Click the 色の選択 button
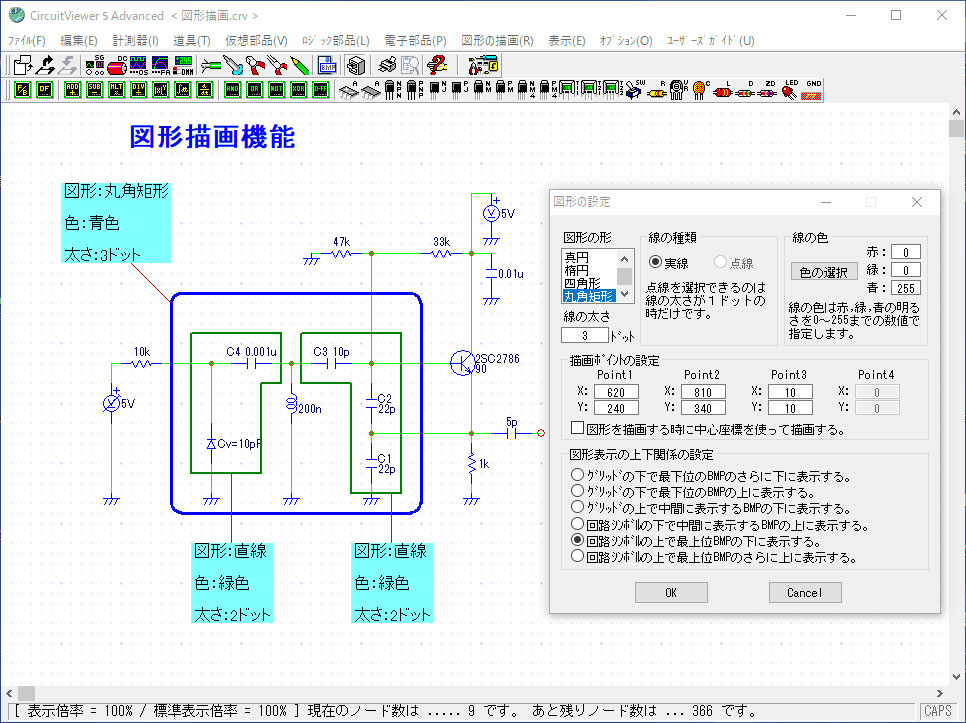This screenshot has width=966, height=723. tap(824, 272)
